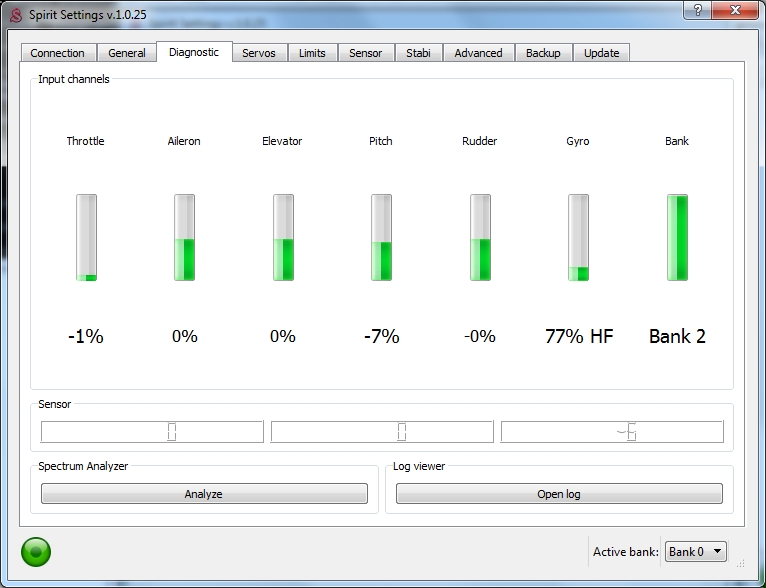Open the Sensor tab

coord(365,53)
